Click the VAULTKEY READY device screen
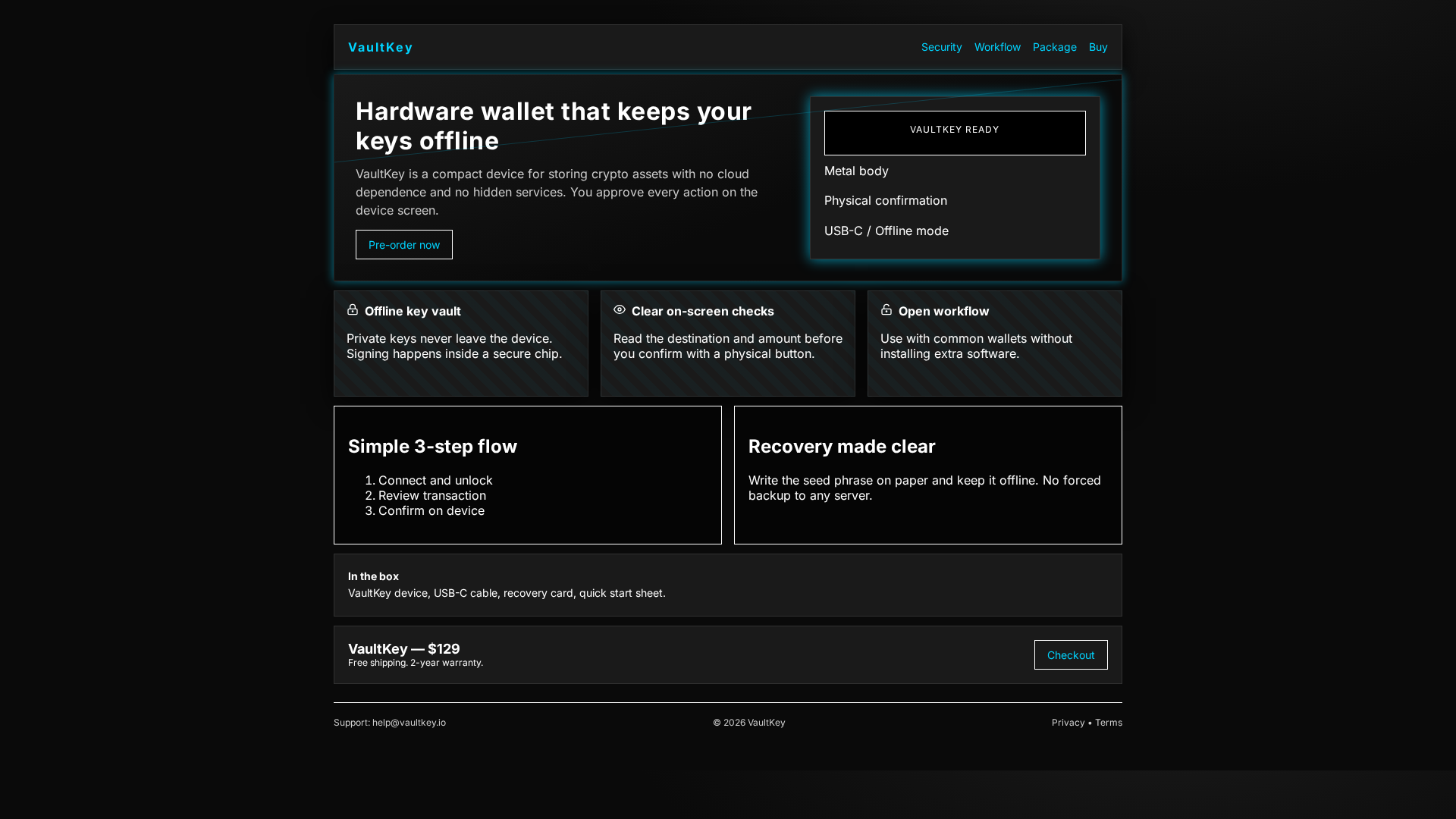Screen dimensions: 1456x819 point(955,133)
